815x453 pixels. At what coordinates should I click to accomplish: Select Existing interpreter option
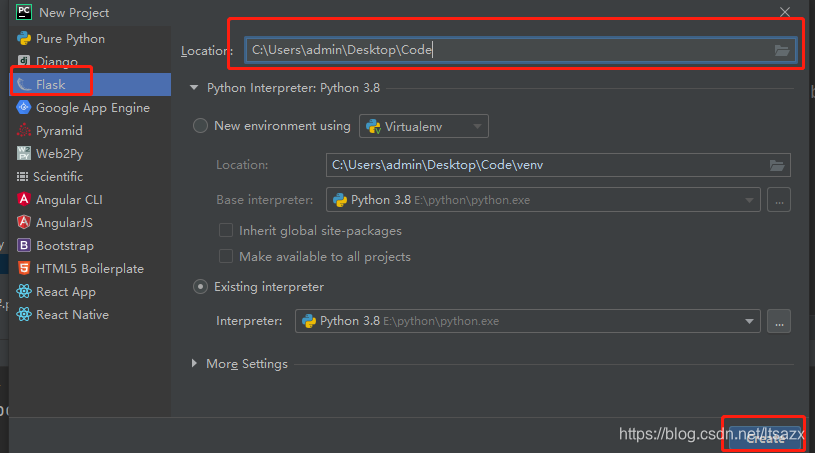click(201, 287)
